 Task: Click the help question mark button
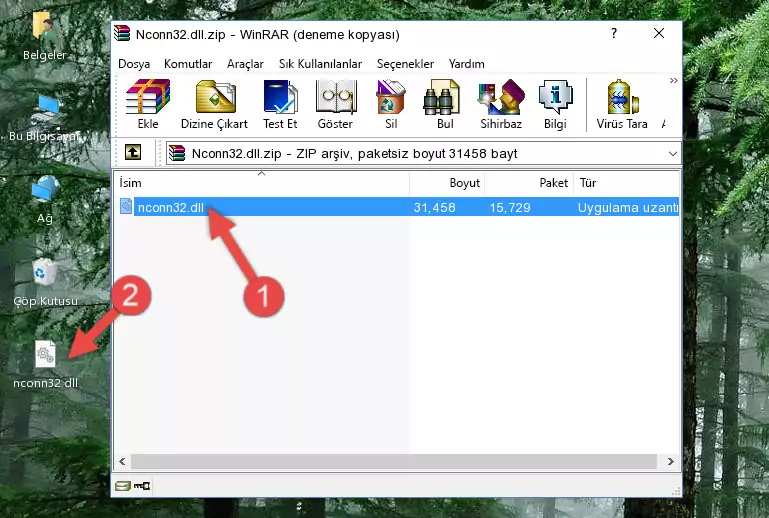(x=614, y=33)
